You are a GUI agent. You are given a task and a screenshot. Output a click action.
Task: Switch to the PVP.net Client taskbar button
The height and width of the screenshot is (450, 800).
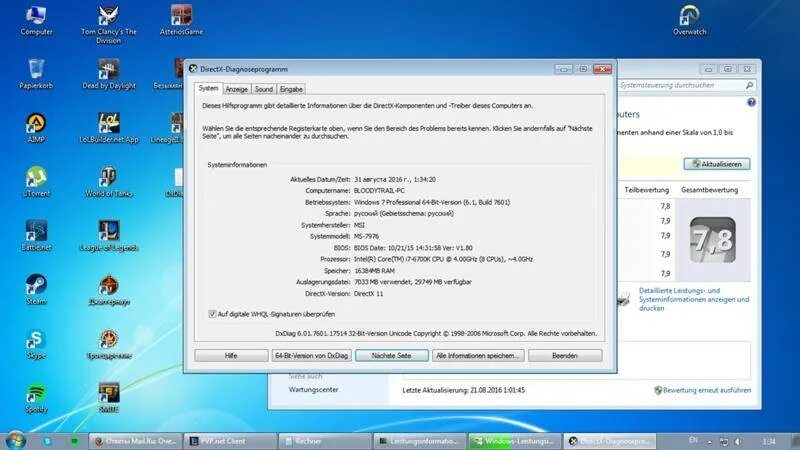[x=230, y=441]
